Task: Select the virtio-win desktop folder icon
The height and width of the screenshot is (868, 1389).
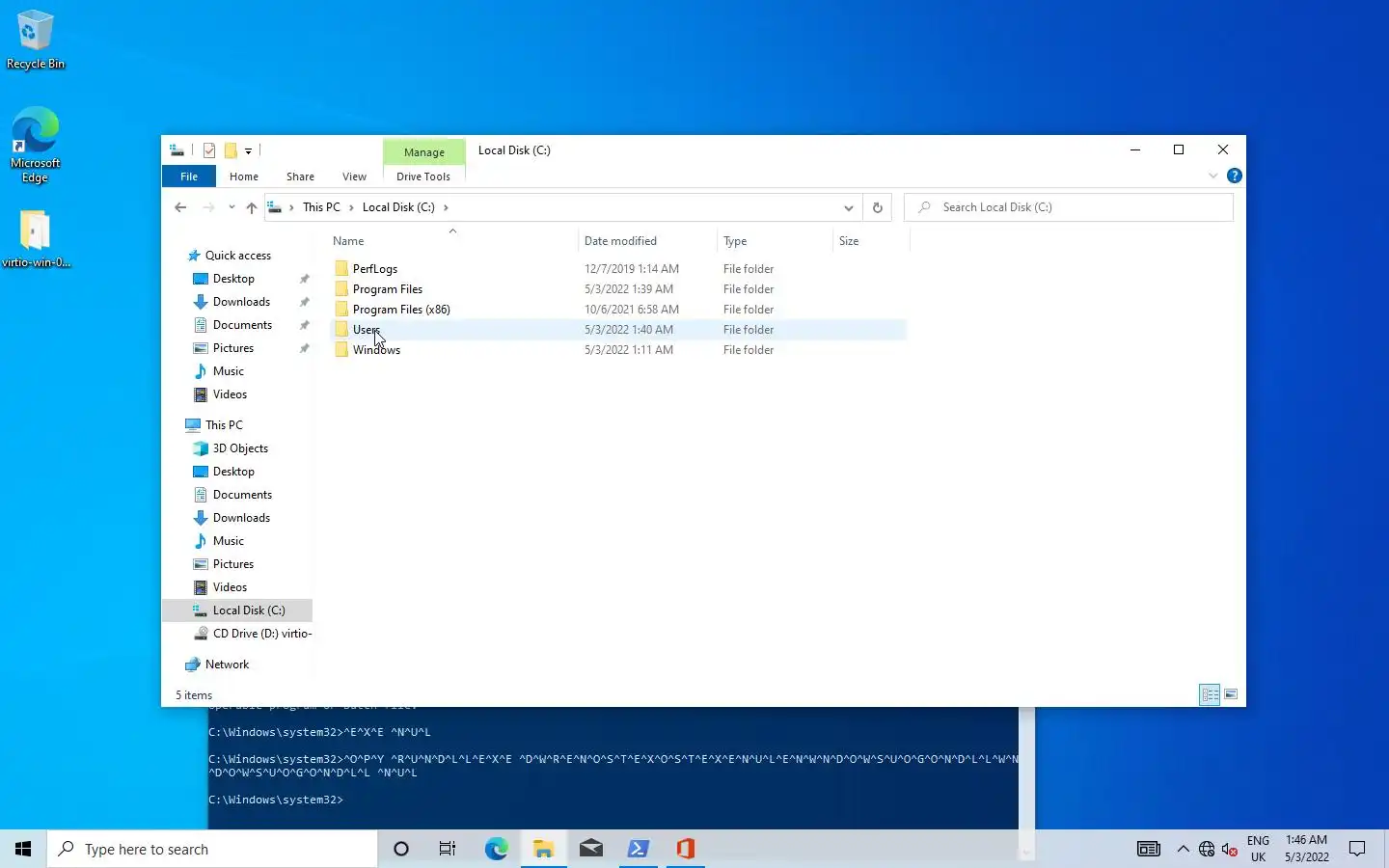Action: click(36, 239)
